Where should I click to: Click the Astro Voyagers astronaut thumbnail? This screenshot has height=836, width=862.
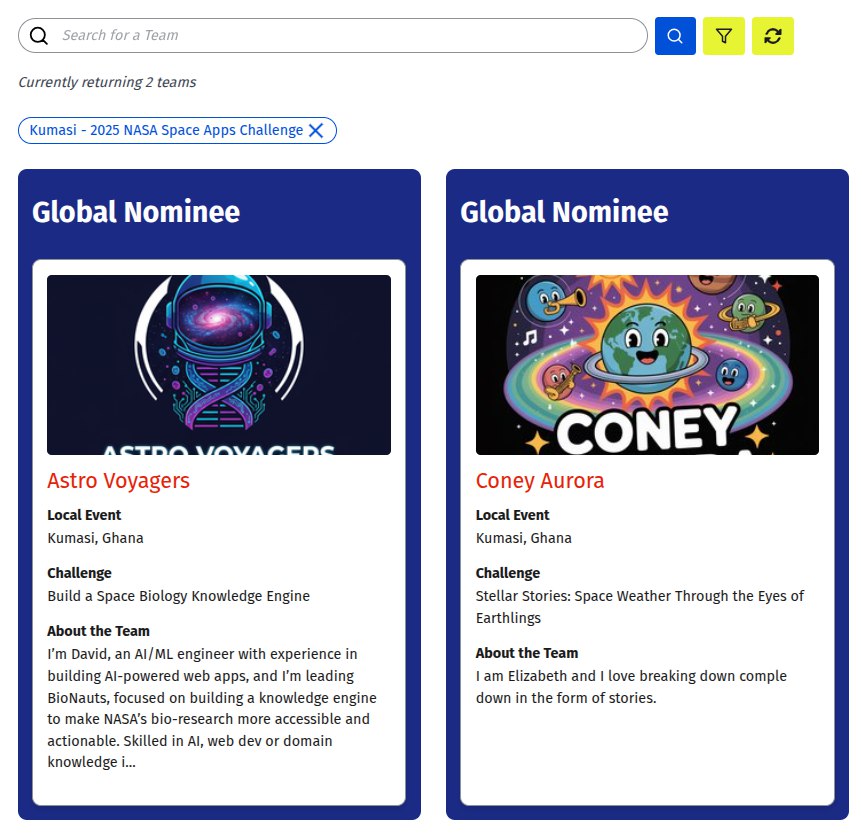[x=219, y=365]
